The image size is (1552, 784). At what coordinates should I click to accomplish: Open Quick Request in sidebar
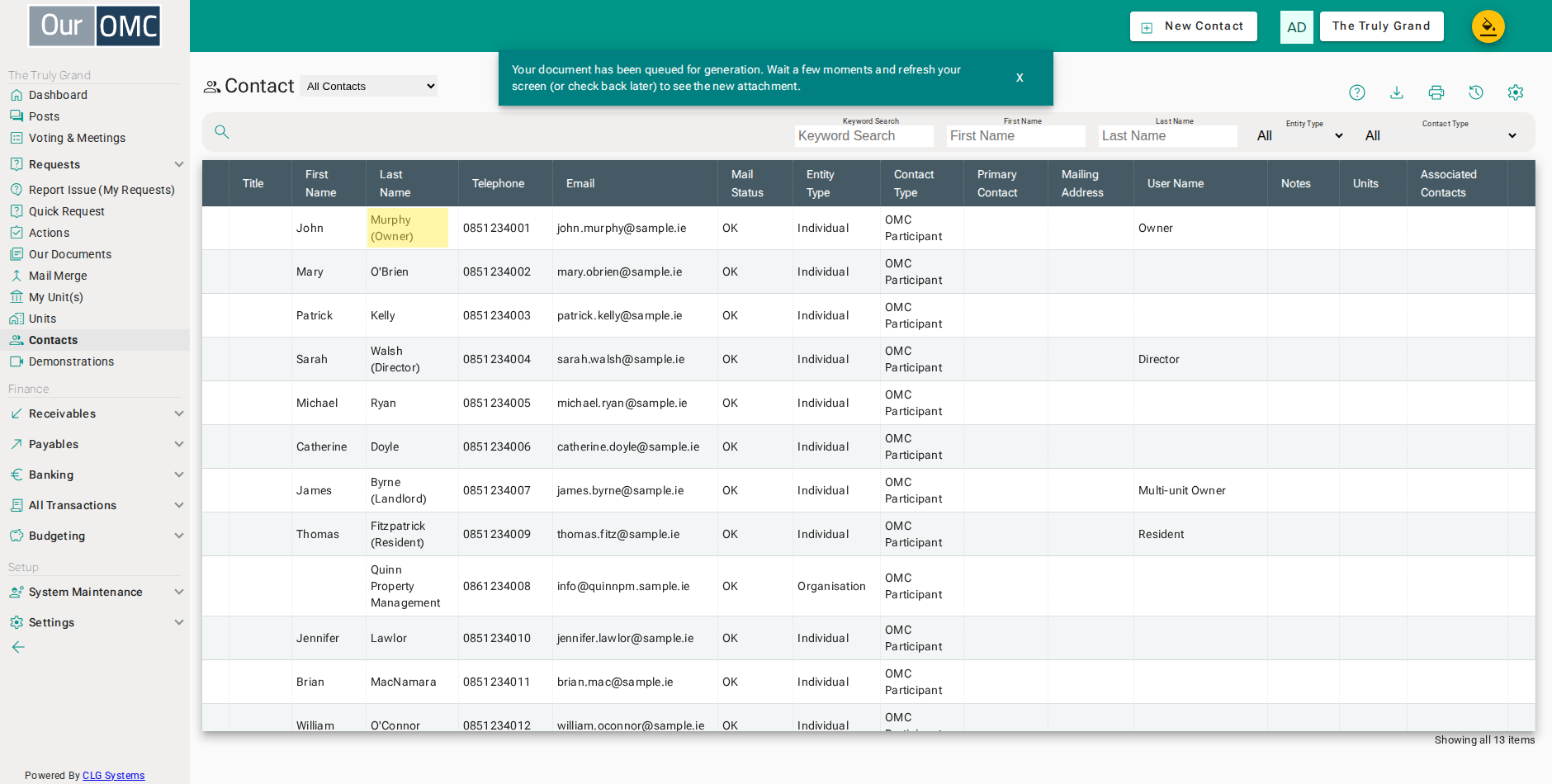pyautogui.click(x=66, y=211)
